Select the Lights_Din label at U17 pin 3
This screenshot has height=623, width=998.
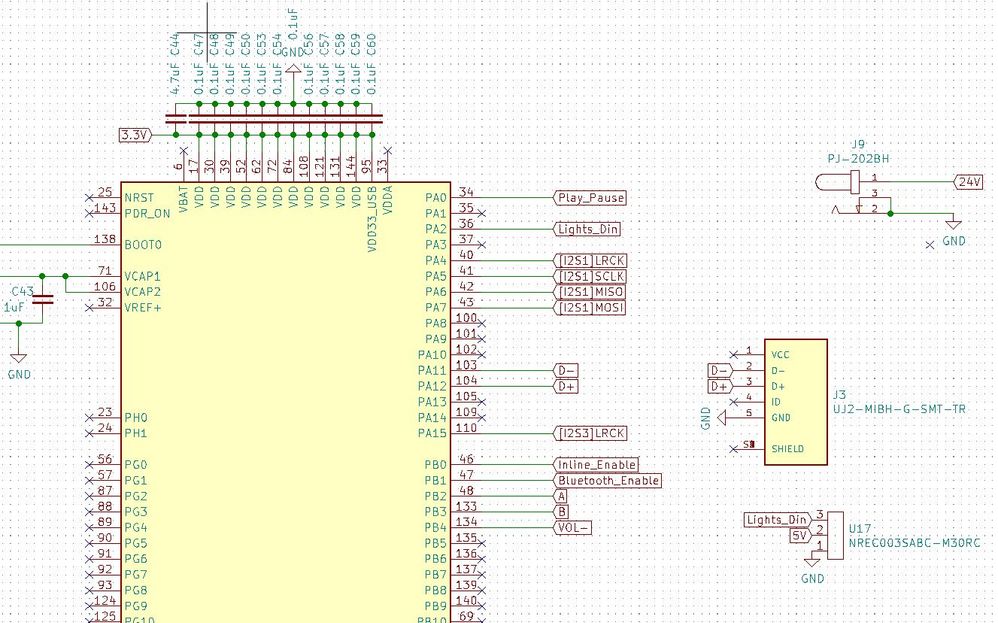[778, 520]
